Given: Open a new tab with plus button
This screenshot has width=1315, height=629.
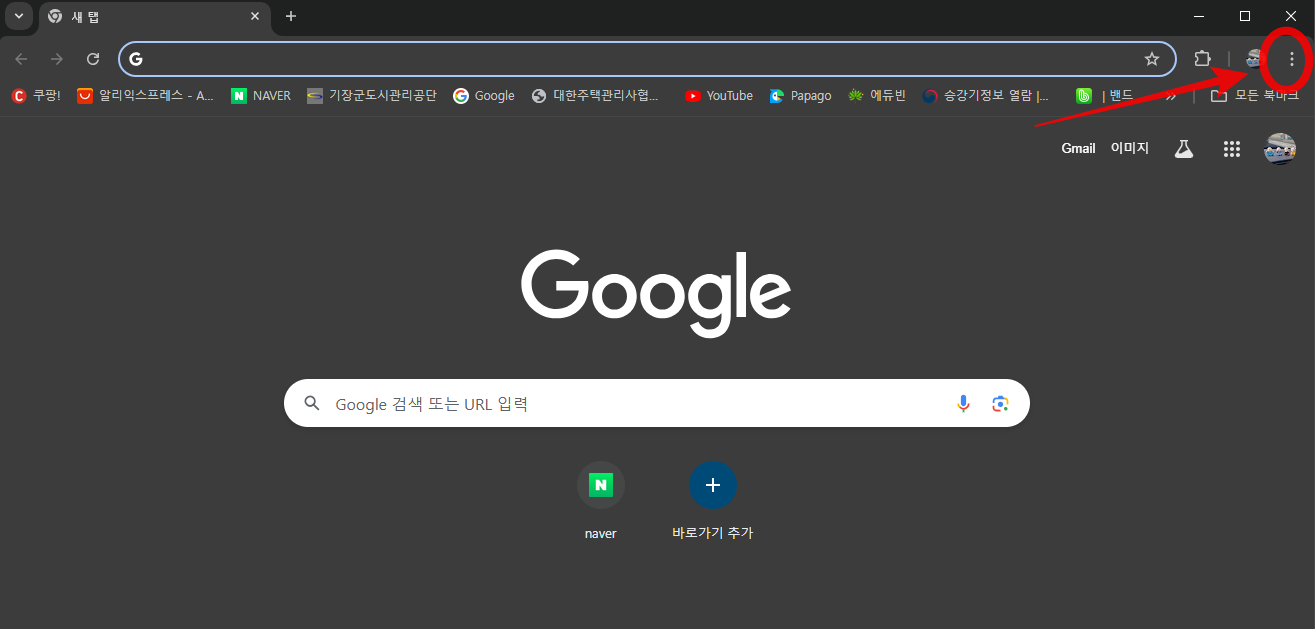Looking at the screenshot, I should pyautogui.click(x=291, y=16).
